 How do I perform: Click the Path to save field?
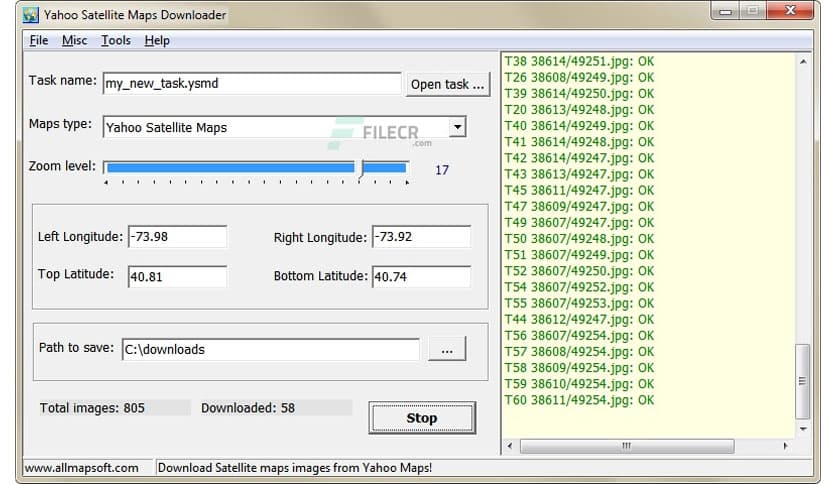pos(271,350)
